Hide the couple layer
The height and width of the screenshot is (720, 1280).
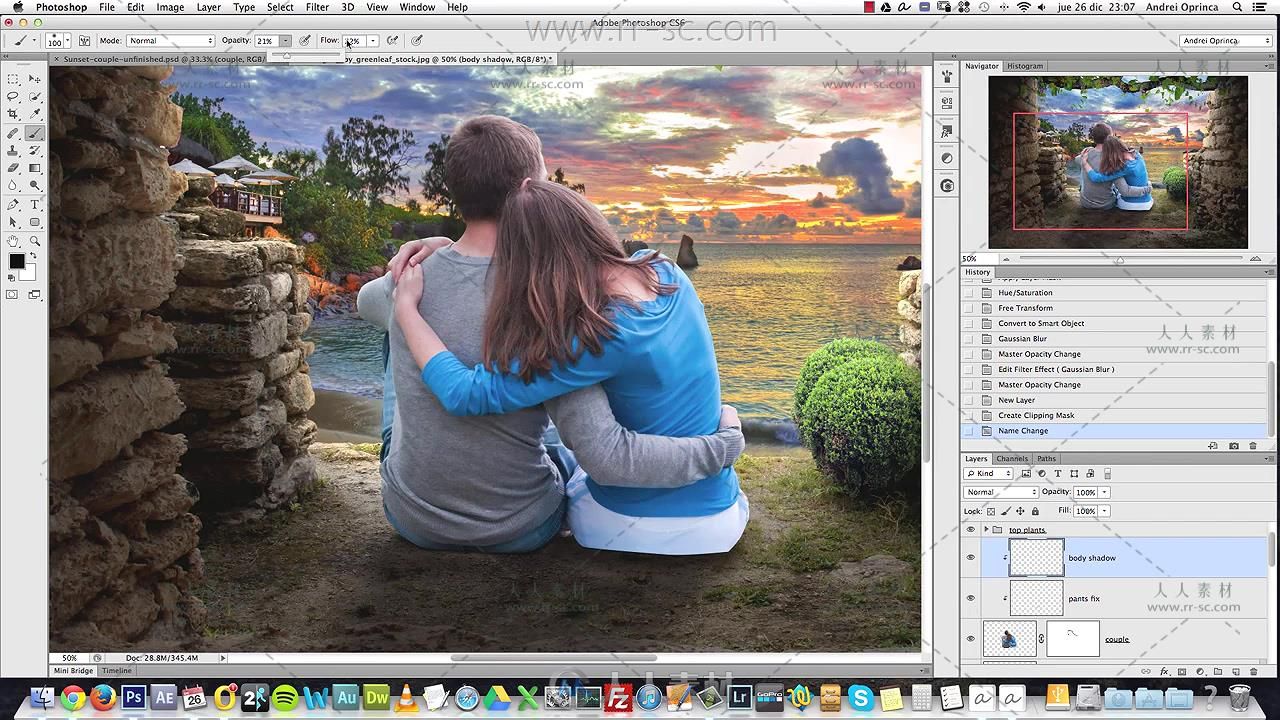[971, 638]
